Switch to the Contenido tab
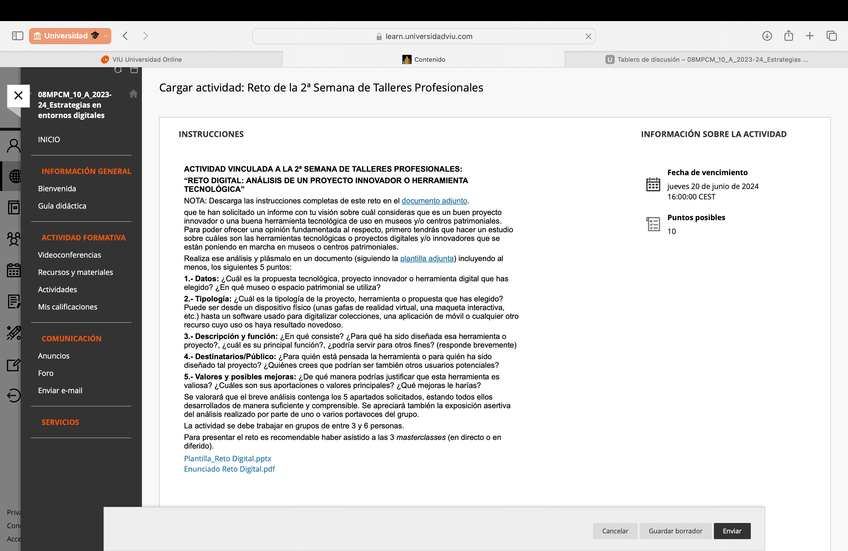Screen dimensions: 848x551 (424, 59)
